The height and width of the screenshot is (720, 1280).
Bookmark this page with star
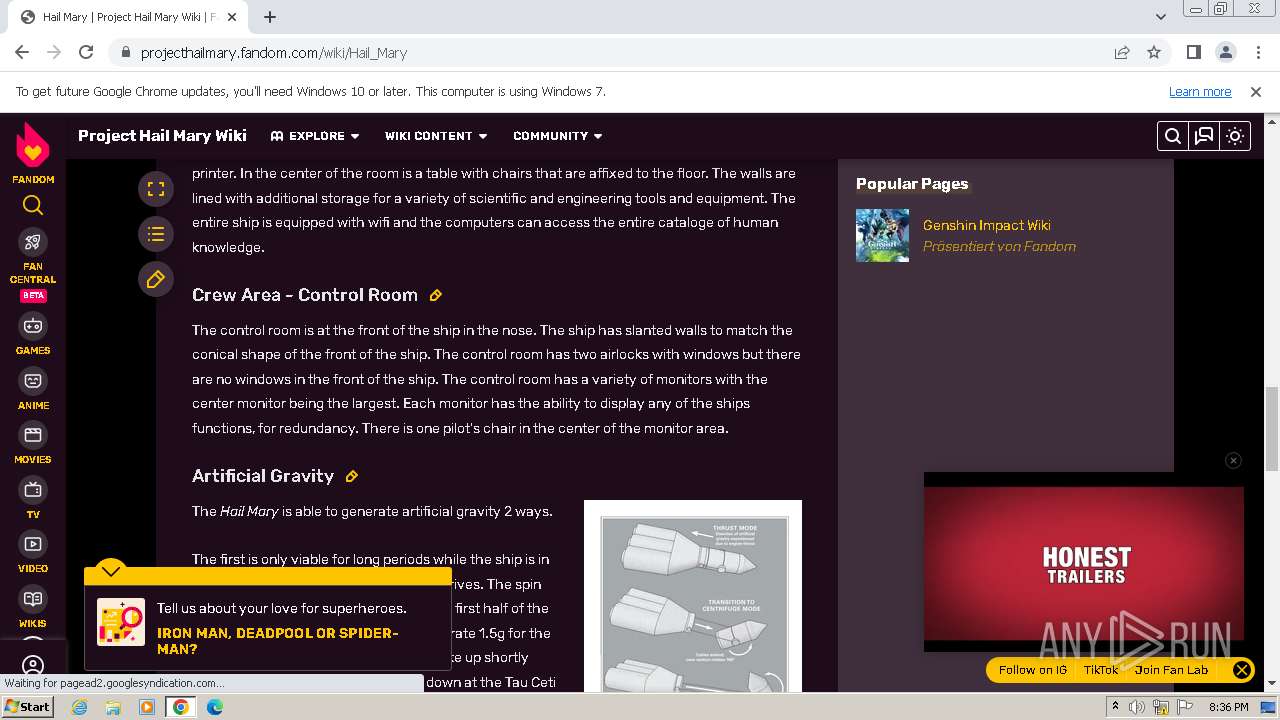tap(1154, 52)
